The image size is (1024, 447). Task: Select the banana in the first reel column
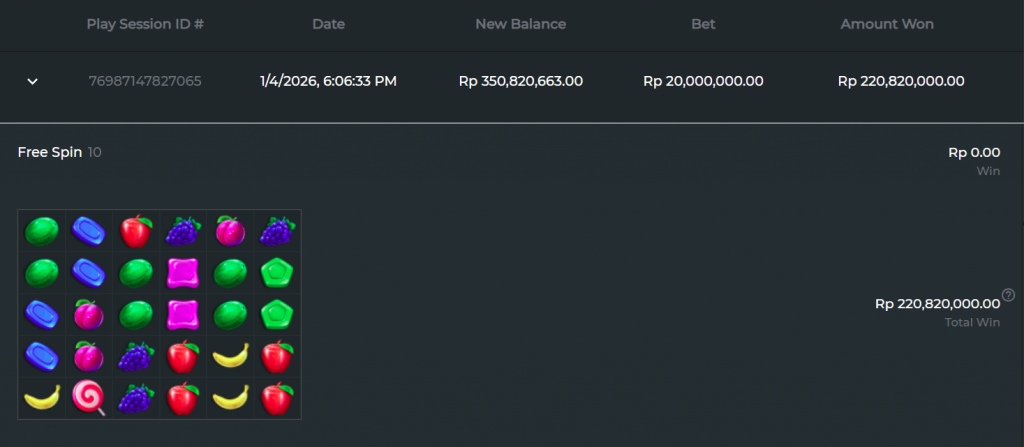tap(41, 397)
